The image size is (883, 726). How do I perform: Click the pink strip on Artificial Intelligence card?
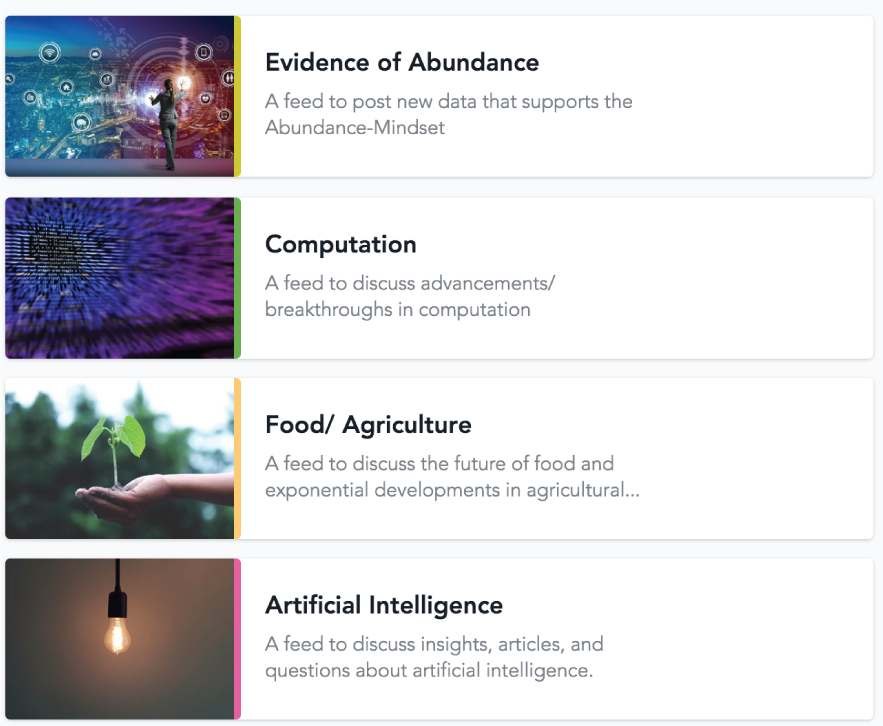[x=237, y=638]
